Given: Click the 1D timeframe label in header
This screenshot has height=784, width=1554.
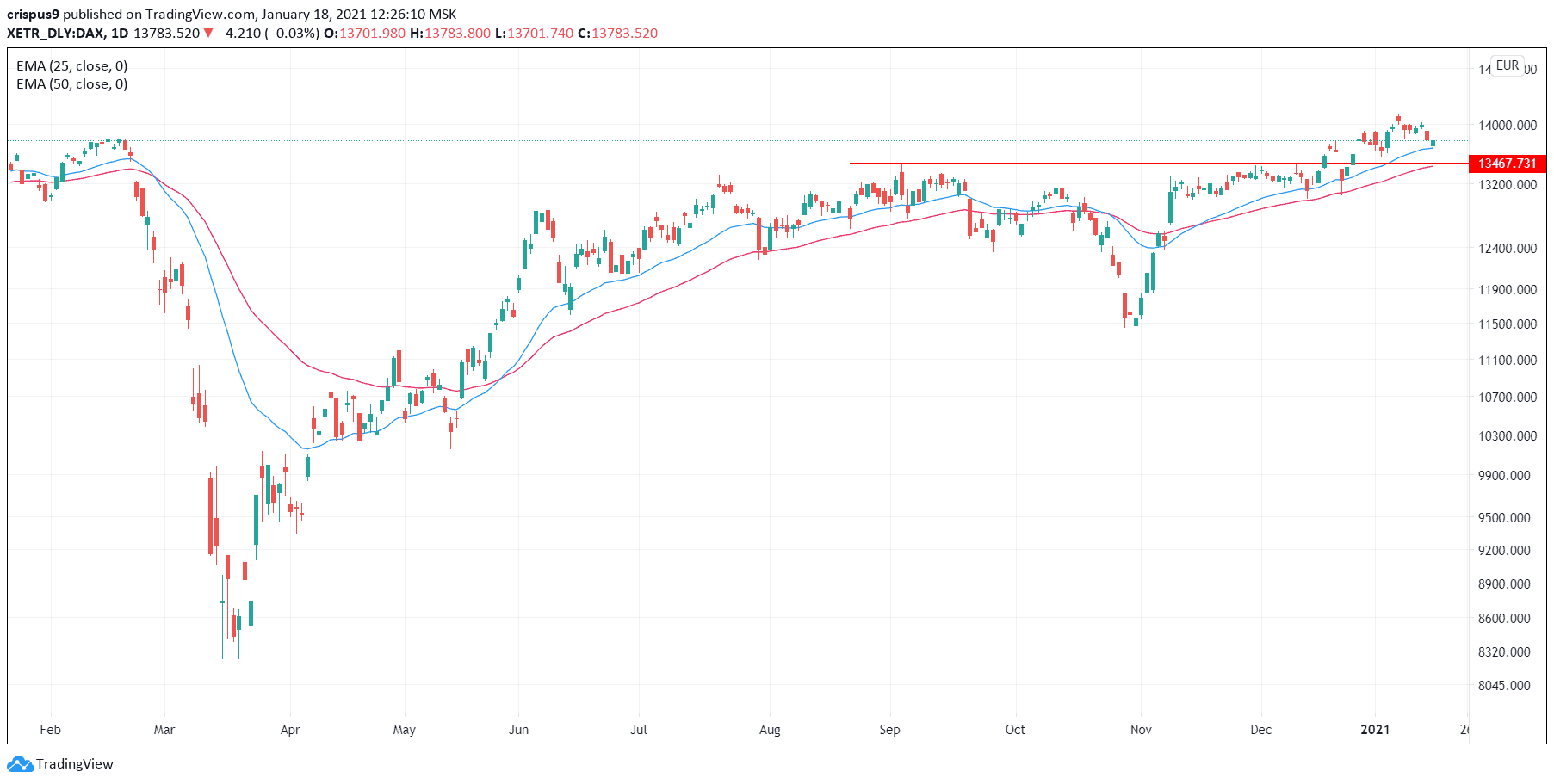Looking at the screenshot, I should 120,33.
